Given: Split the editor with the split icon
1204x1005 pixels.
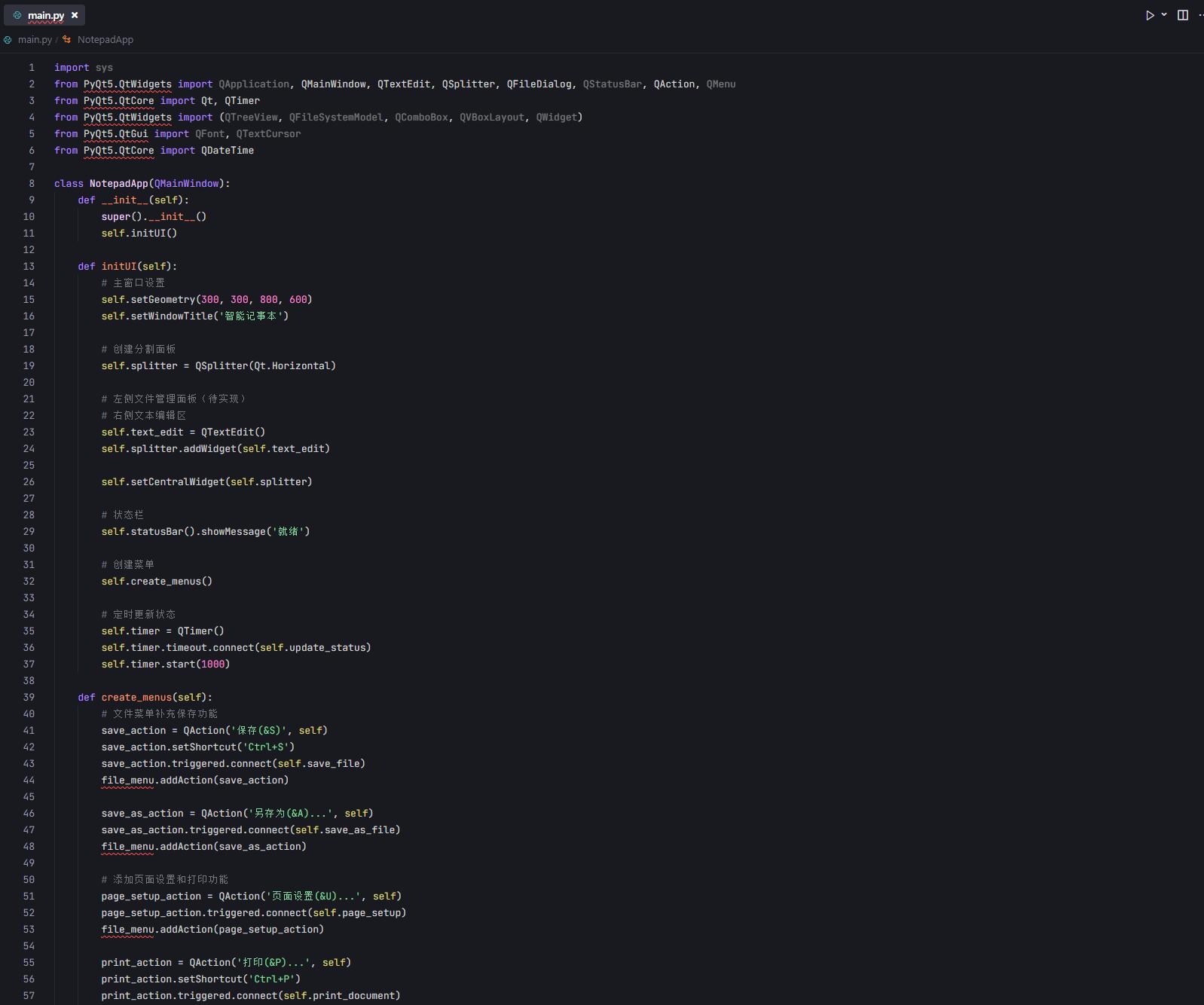Looking at the screenshot, I should [x=1183, y=15].
